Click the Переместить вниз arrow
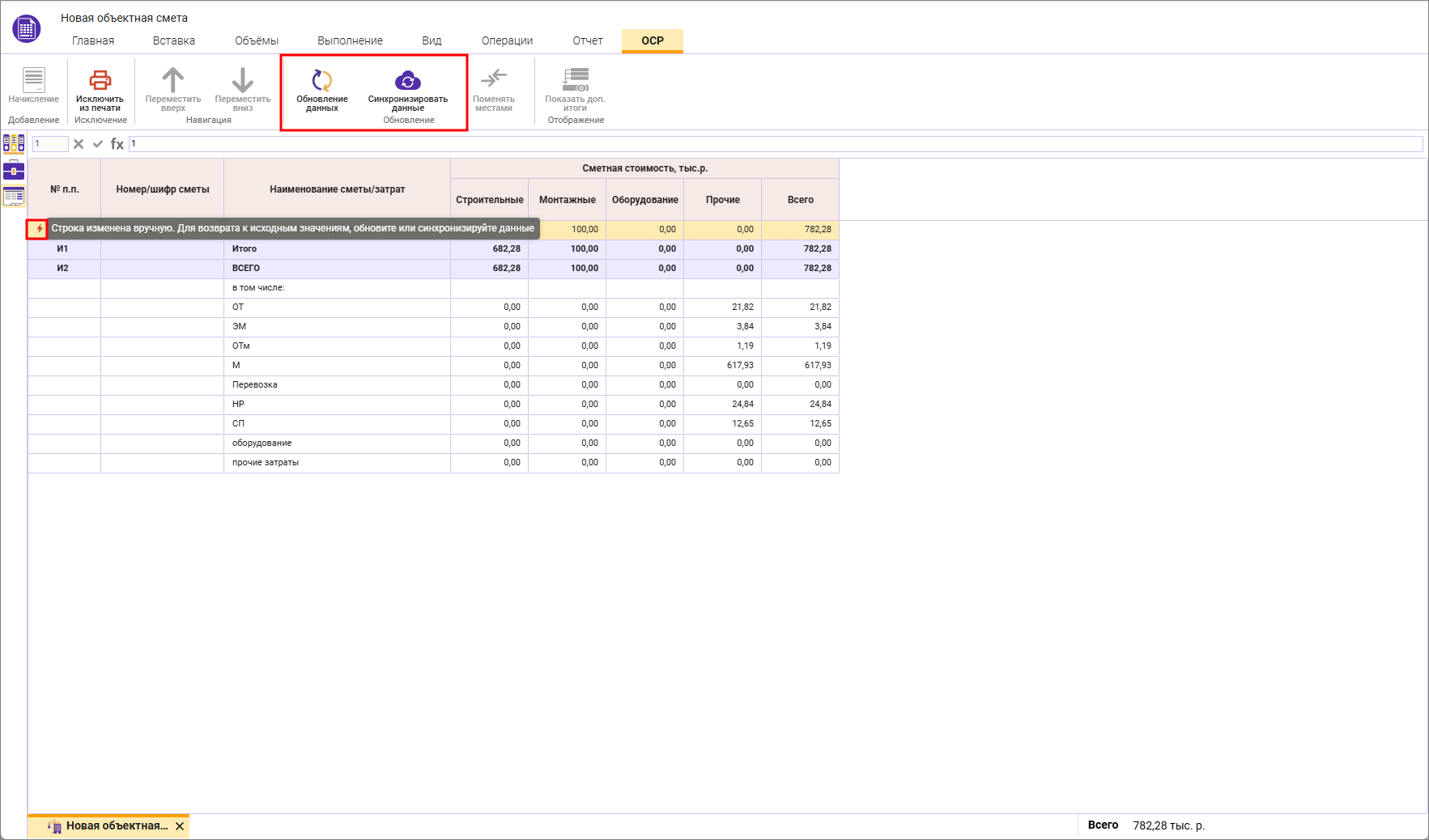The height and width of the screenshot is (840, 1429). pyautogui.click(x=242, y=80)
